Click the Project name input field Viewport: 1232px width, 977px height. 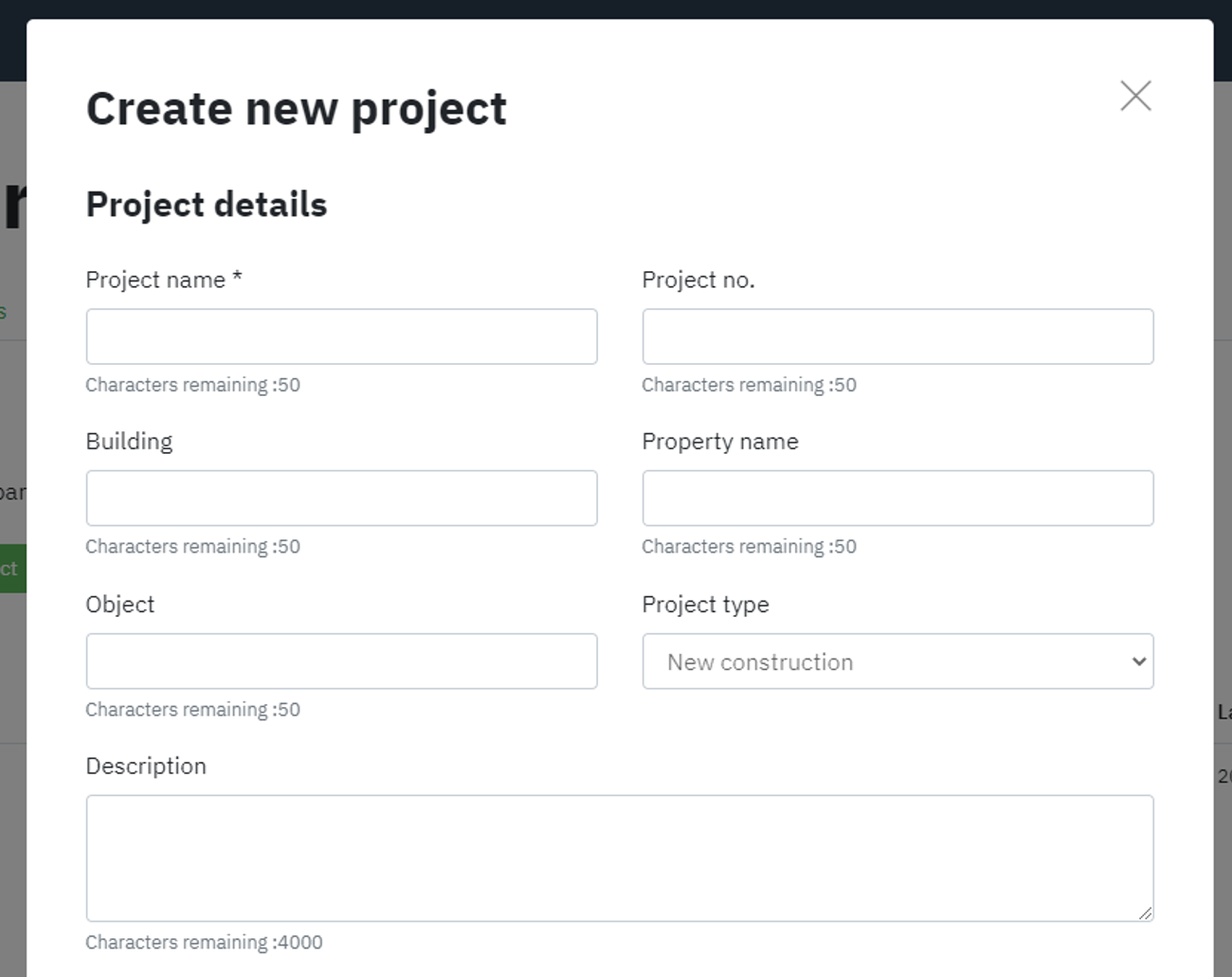click(341, 336)
